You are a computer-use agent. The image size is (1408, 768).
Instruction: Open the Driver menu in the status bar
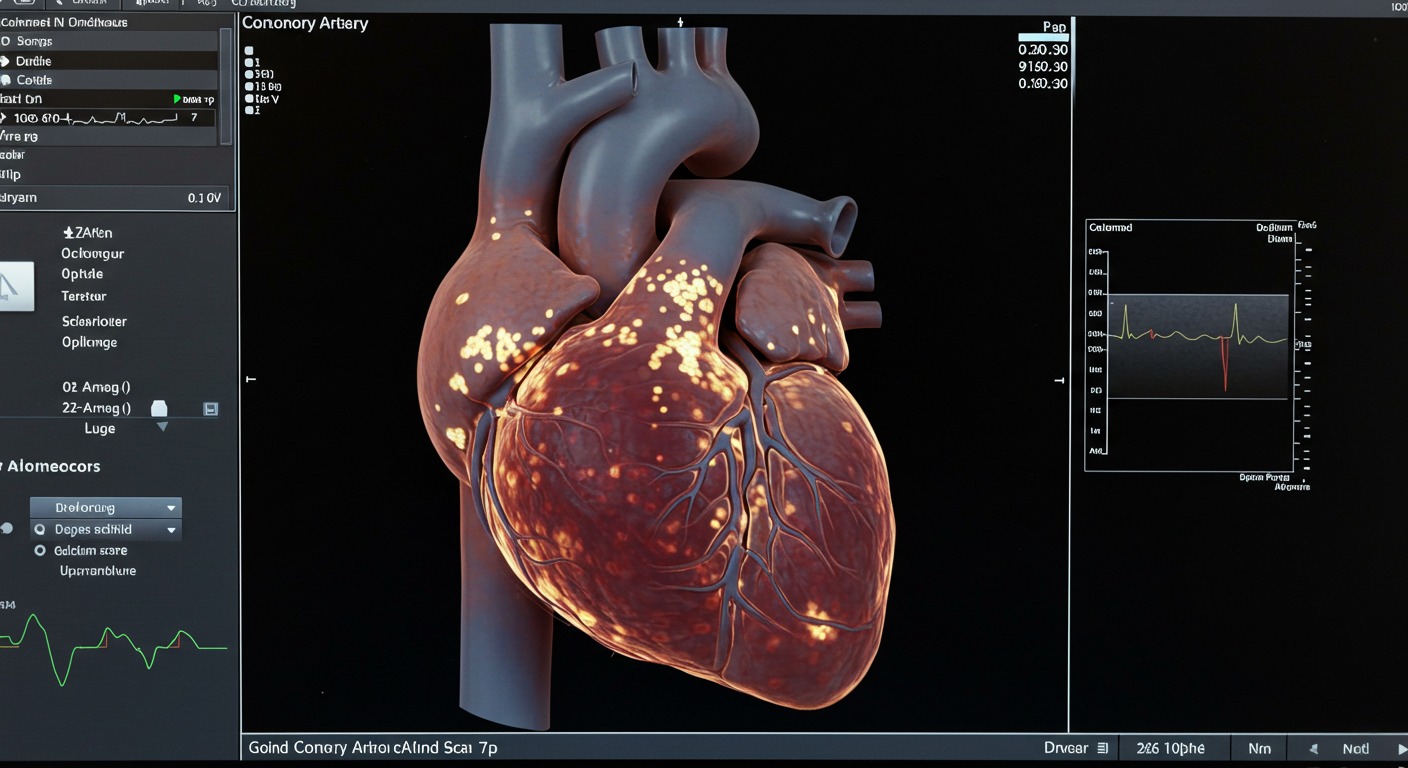(1064, 748)
